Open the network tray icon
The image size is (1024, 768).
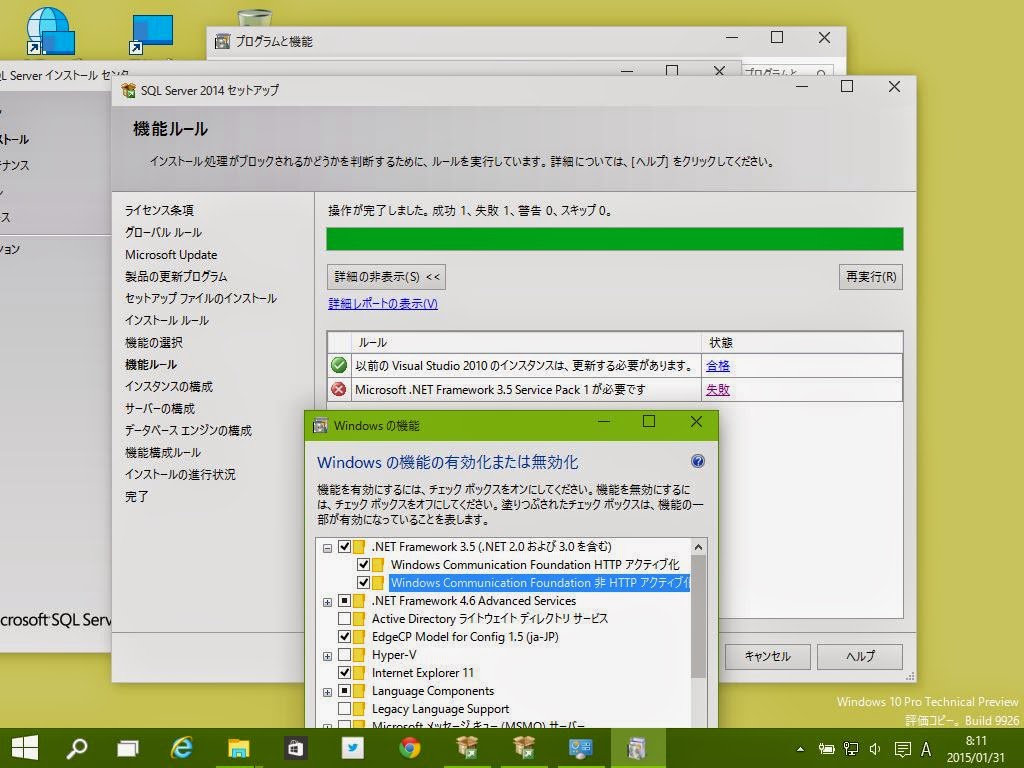click(852, 749)
